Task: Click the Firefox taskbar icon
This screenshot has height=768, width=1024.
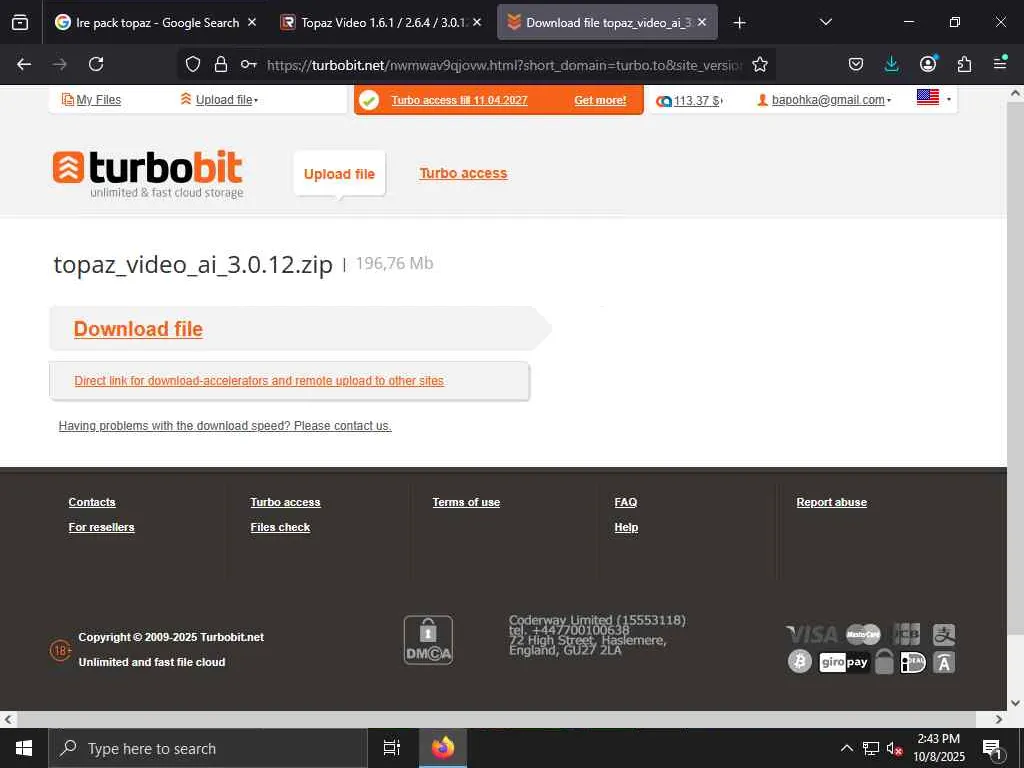Action: click(x=443, y=748)
